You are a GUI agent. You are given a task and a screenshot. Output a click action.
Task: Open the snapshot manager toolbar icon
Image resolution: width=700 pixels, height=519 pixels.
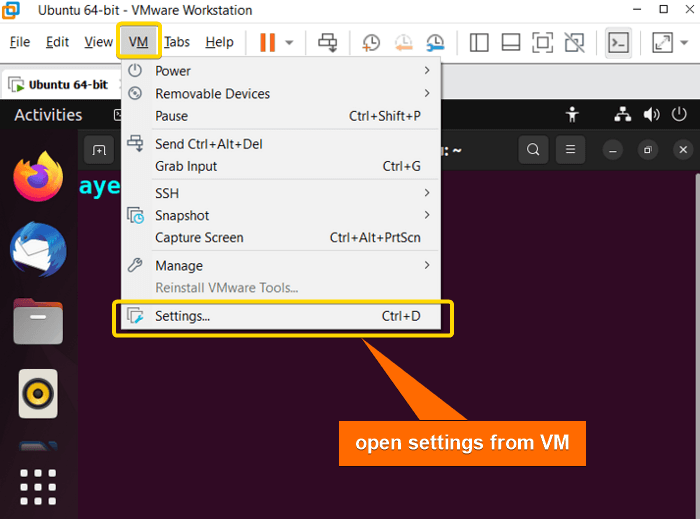435,43
